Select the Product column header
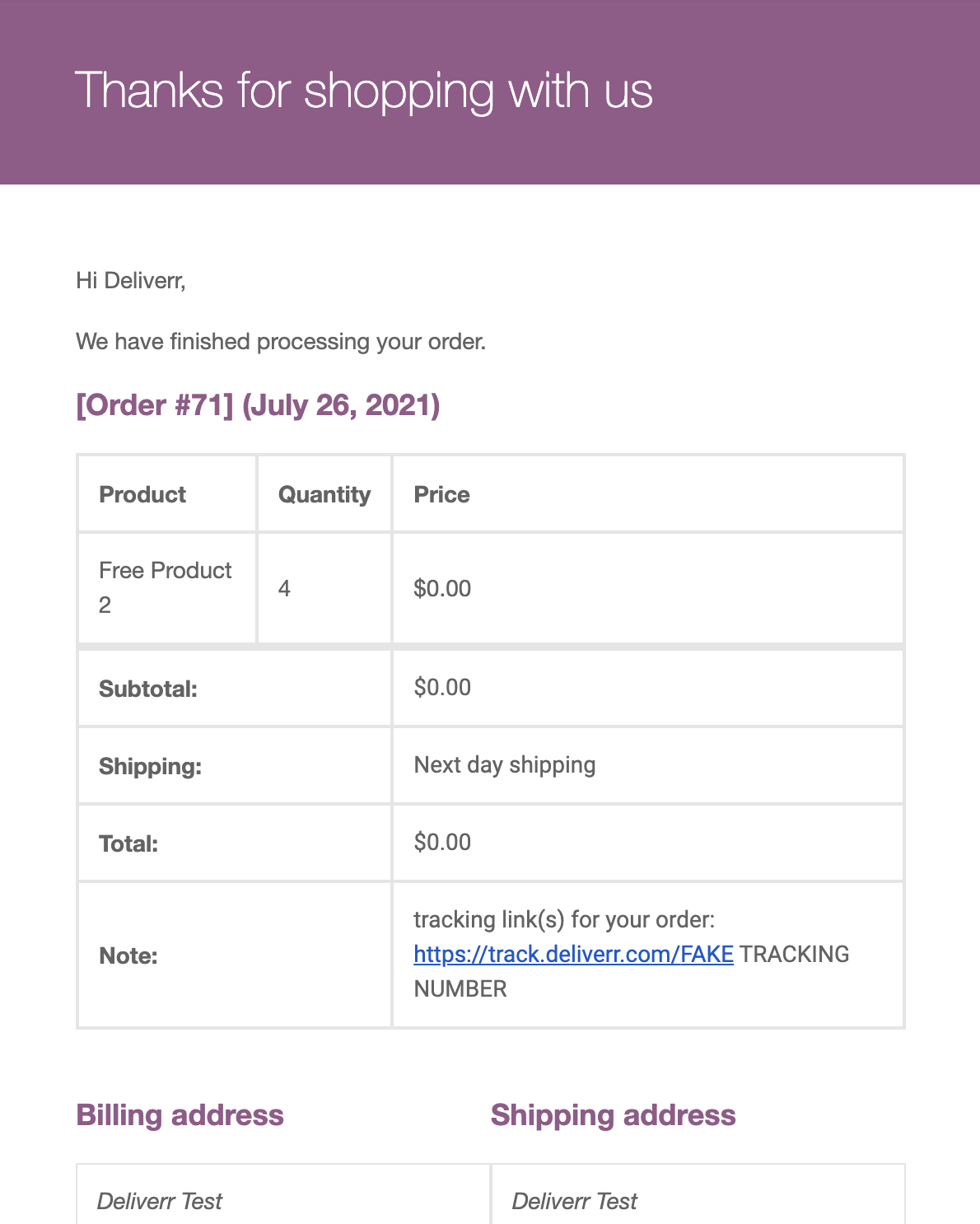The width and height of the screenshot is (980, 1224). (167, 494)
